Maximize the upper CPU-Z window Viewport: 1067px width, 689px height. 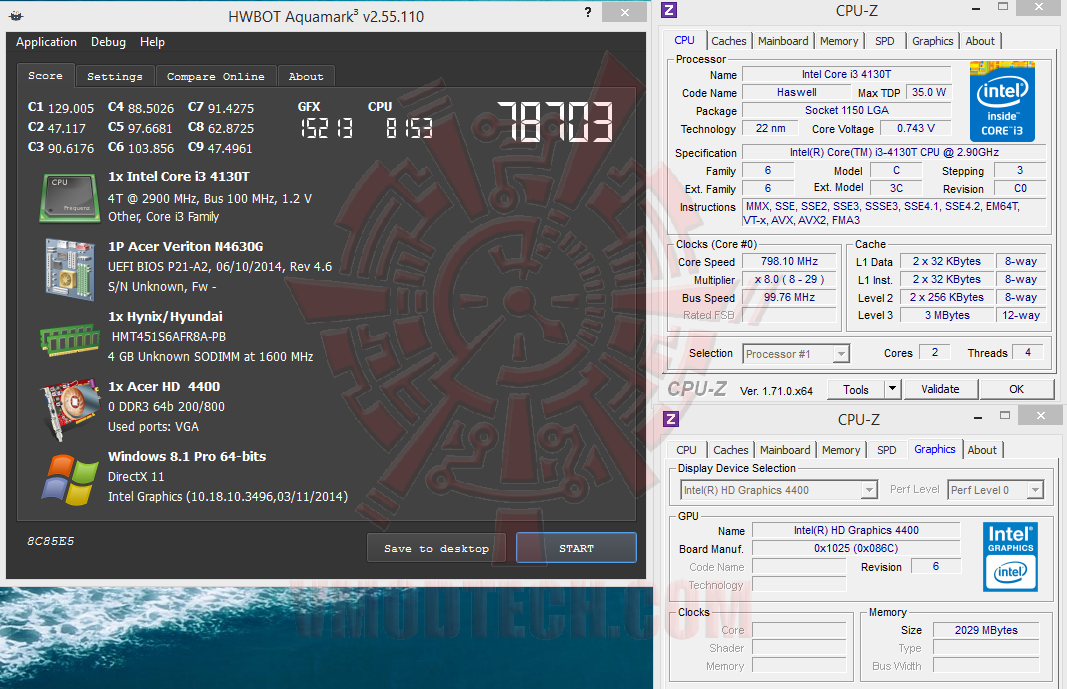click(x=1002, y=7)
